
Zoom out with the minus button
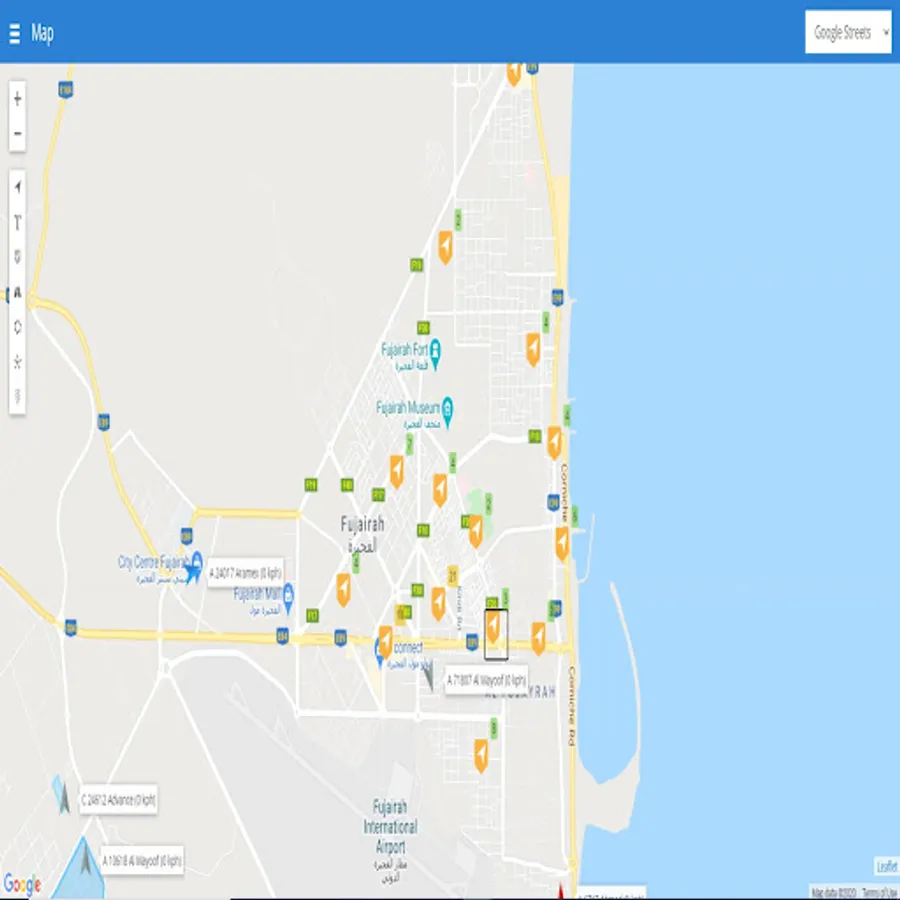17,134
